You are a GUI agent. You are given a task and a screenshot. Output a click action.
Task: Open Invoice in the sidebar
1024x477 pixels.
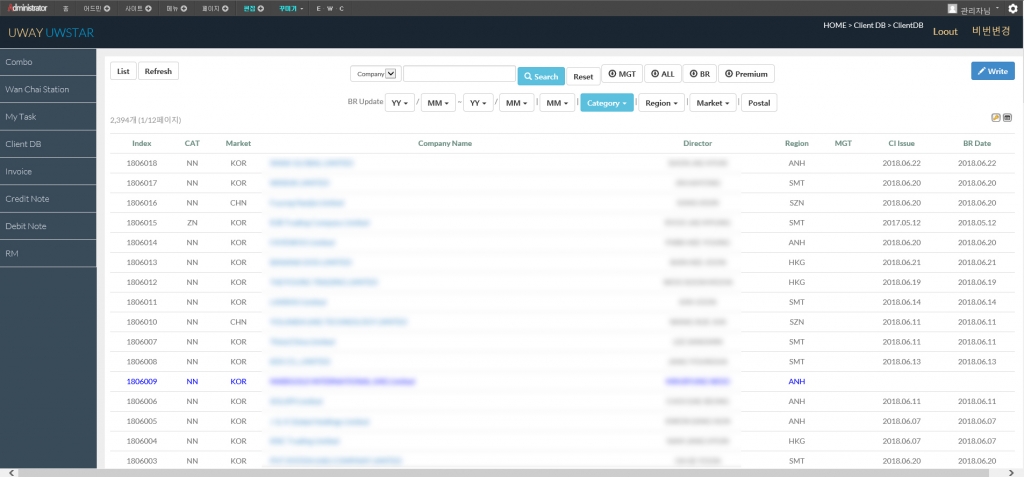(48, 171)
